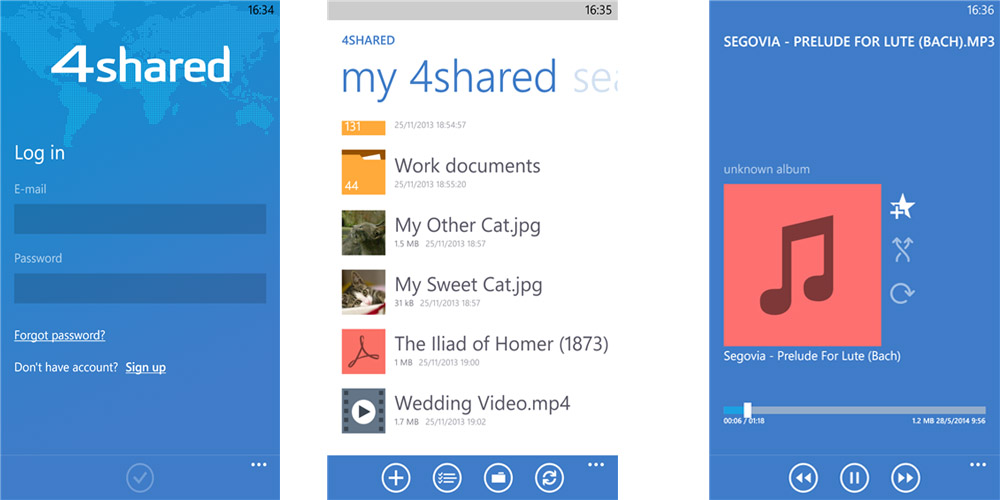Click the E-mail input field
This screenshot has width=1000, height=500.
coord(140,219)
